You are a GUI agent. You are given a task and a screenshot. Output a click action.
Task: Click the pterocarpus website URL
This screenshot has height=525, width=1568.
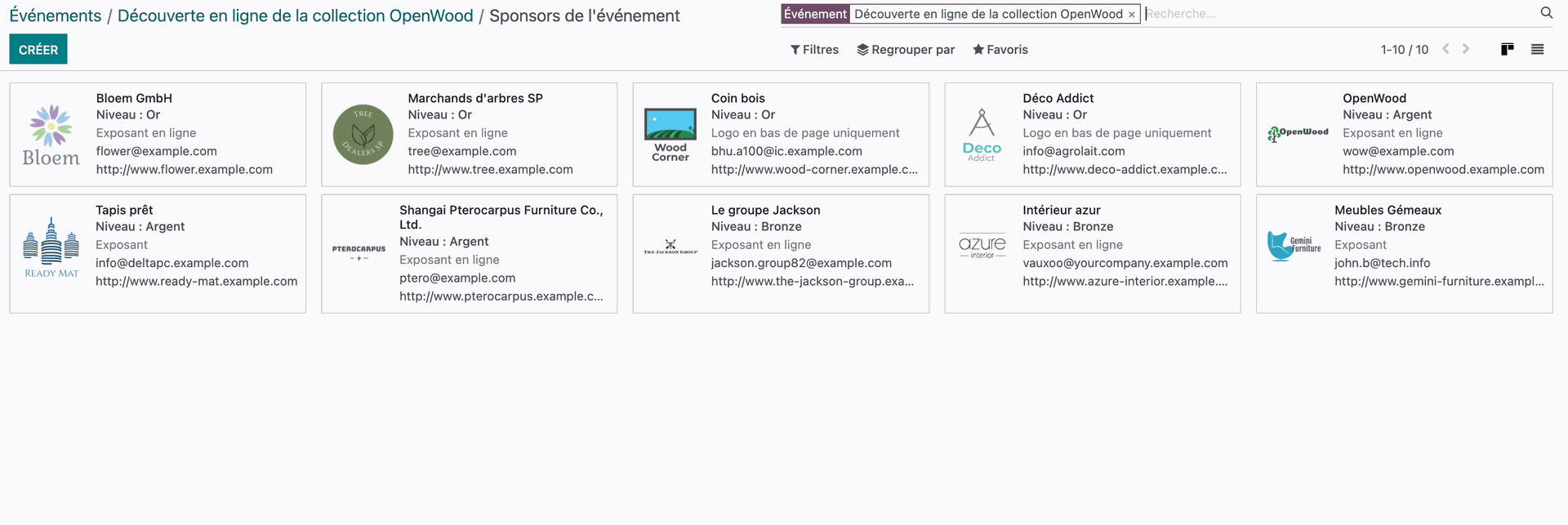pyautogui.click(x=501, y=296)
